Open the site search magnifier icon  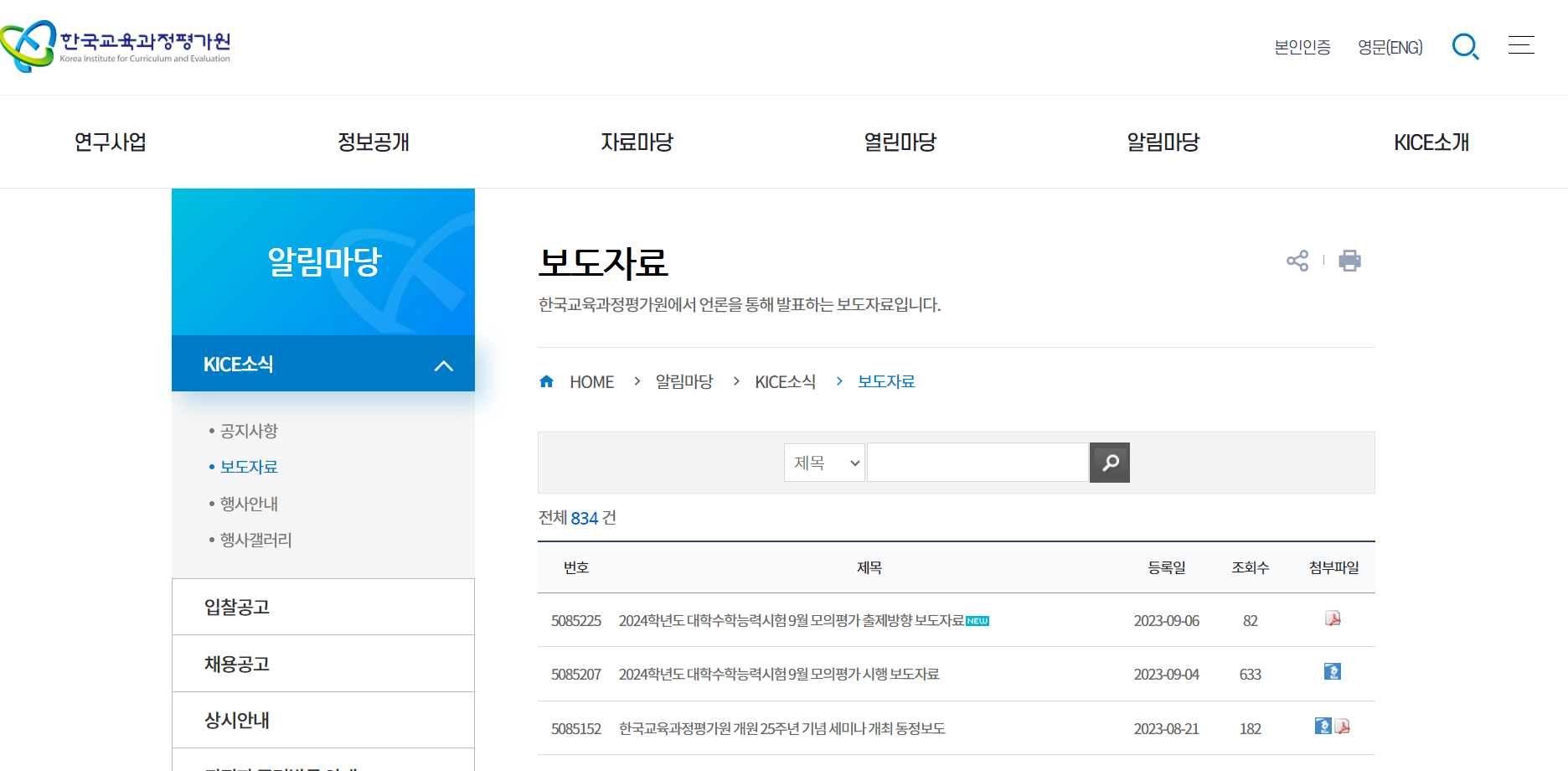(x=1465, y=47)
